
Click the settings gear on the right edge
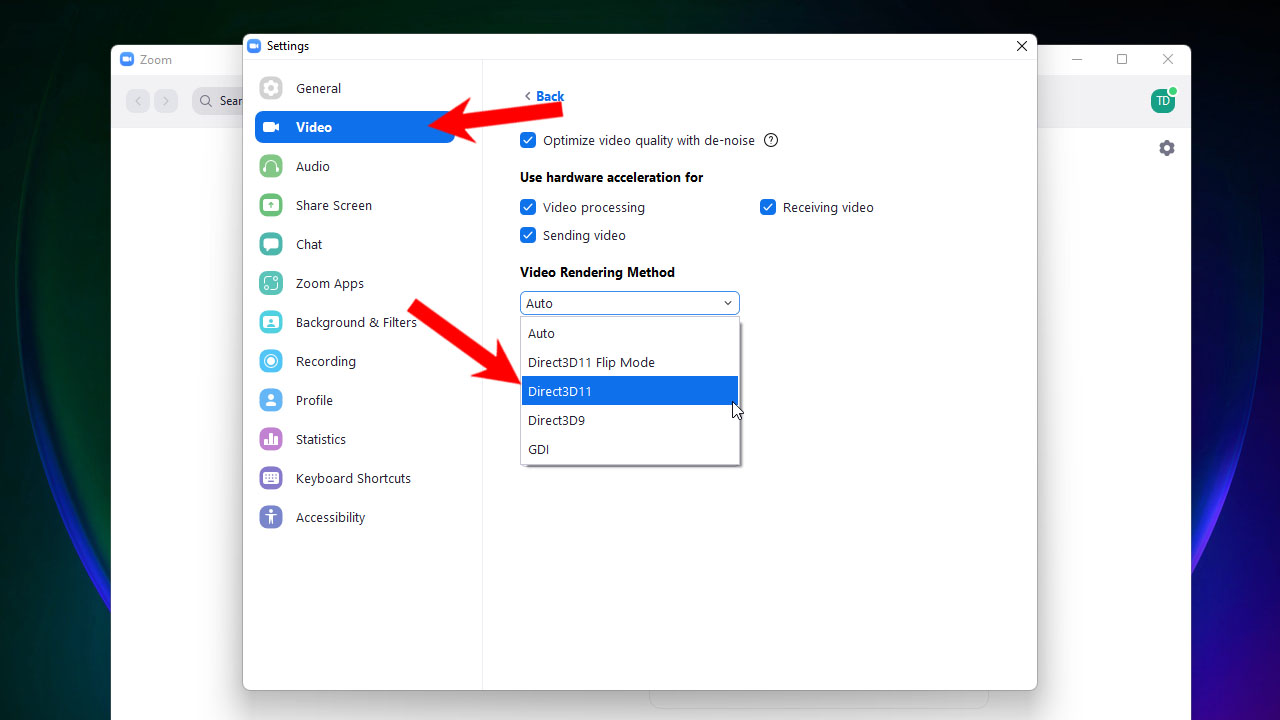click(x=1166, y=147)
